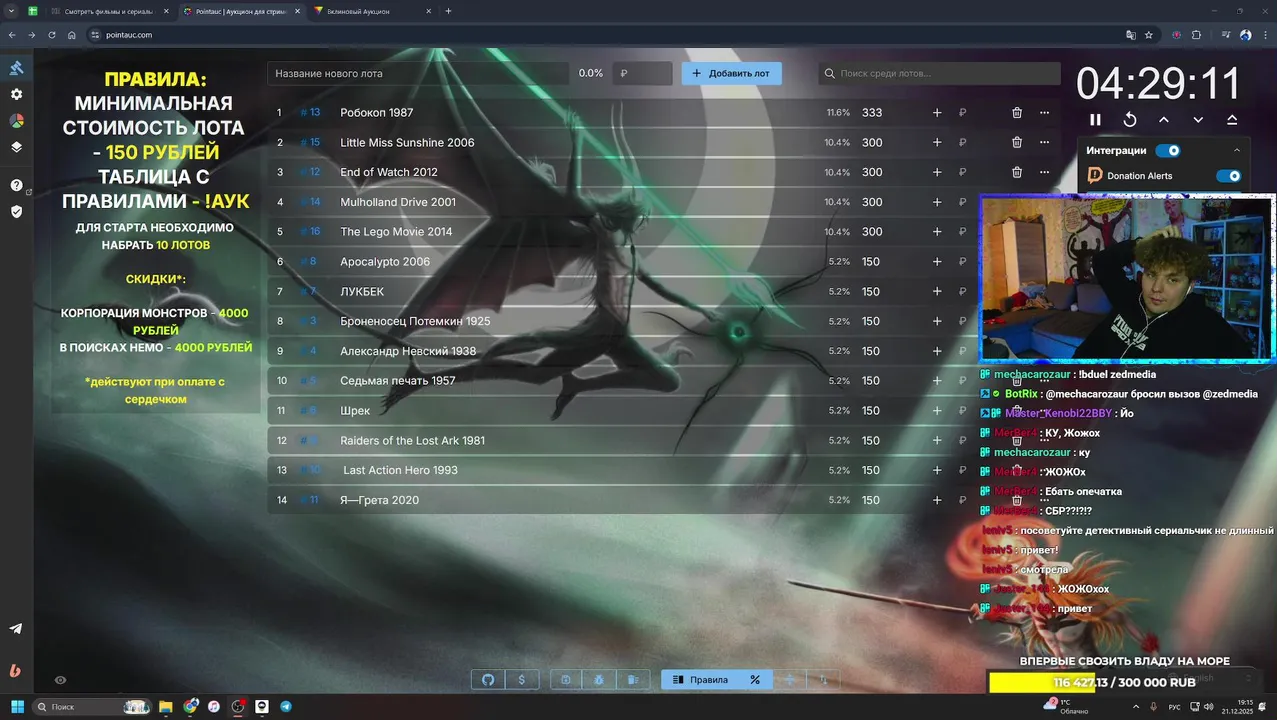Open the layers icon in sidebar
1277x720 pixels.
tap(16, 147)
